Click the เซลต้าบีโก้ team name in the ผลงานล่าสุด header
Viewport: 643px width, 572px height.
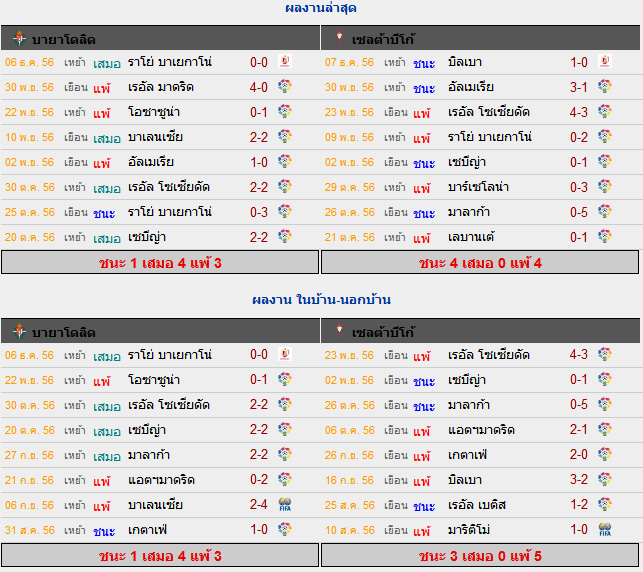pyautogui.click(x=383, y=39)
